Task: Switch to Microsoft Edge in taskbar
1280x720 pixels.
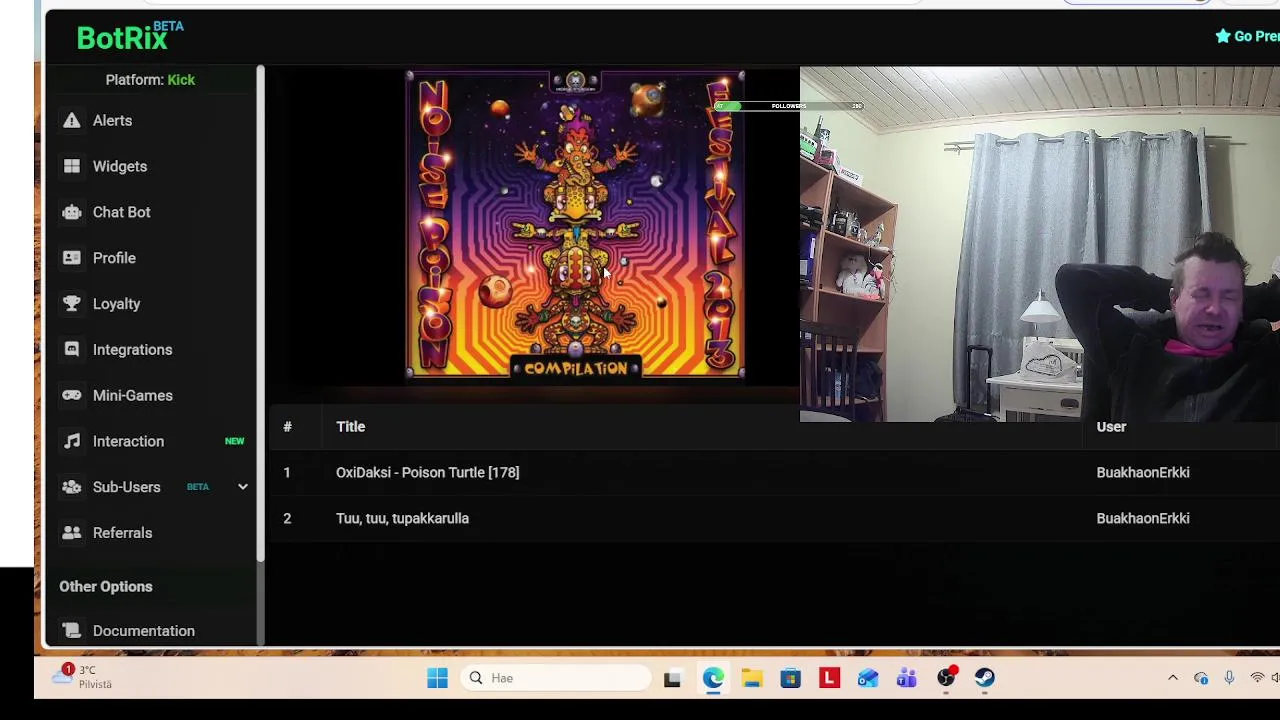Action: click(x=713, y=678)
